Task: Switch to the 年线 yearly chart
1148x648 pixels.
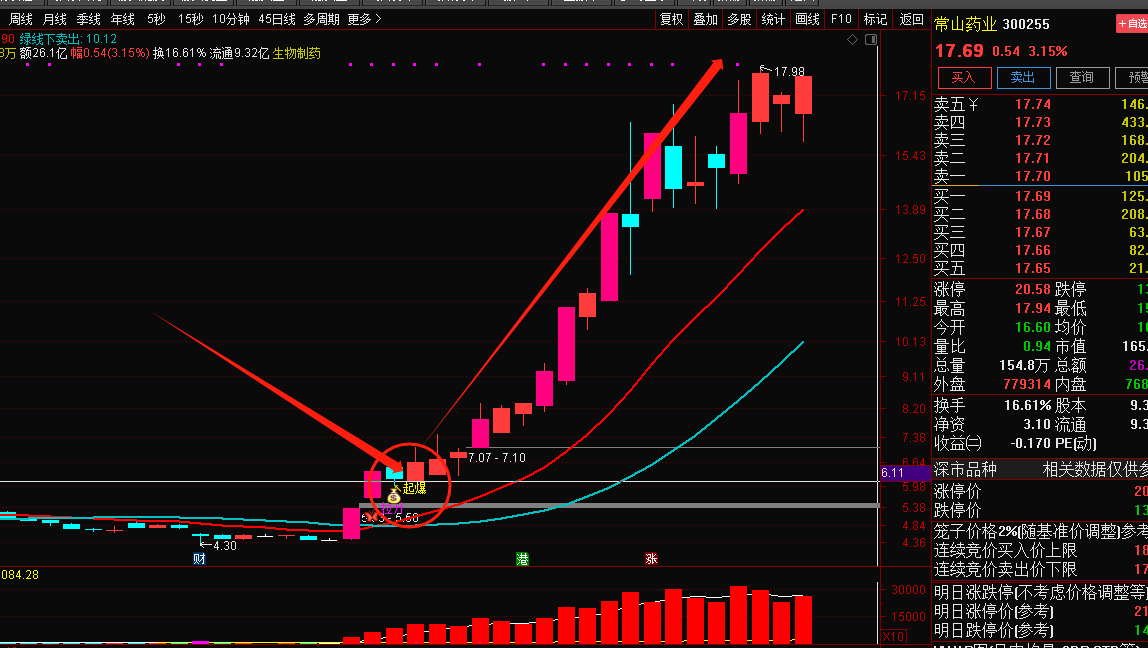Action: (122, 19)
